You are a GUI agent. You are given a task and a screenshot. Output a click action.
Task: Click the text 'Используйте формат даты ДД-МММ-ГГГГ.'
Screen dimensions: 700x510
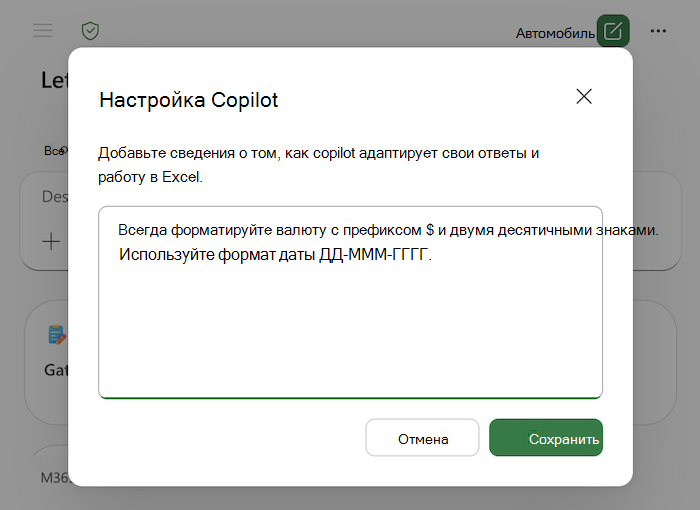275,255
